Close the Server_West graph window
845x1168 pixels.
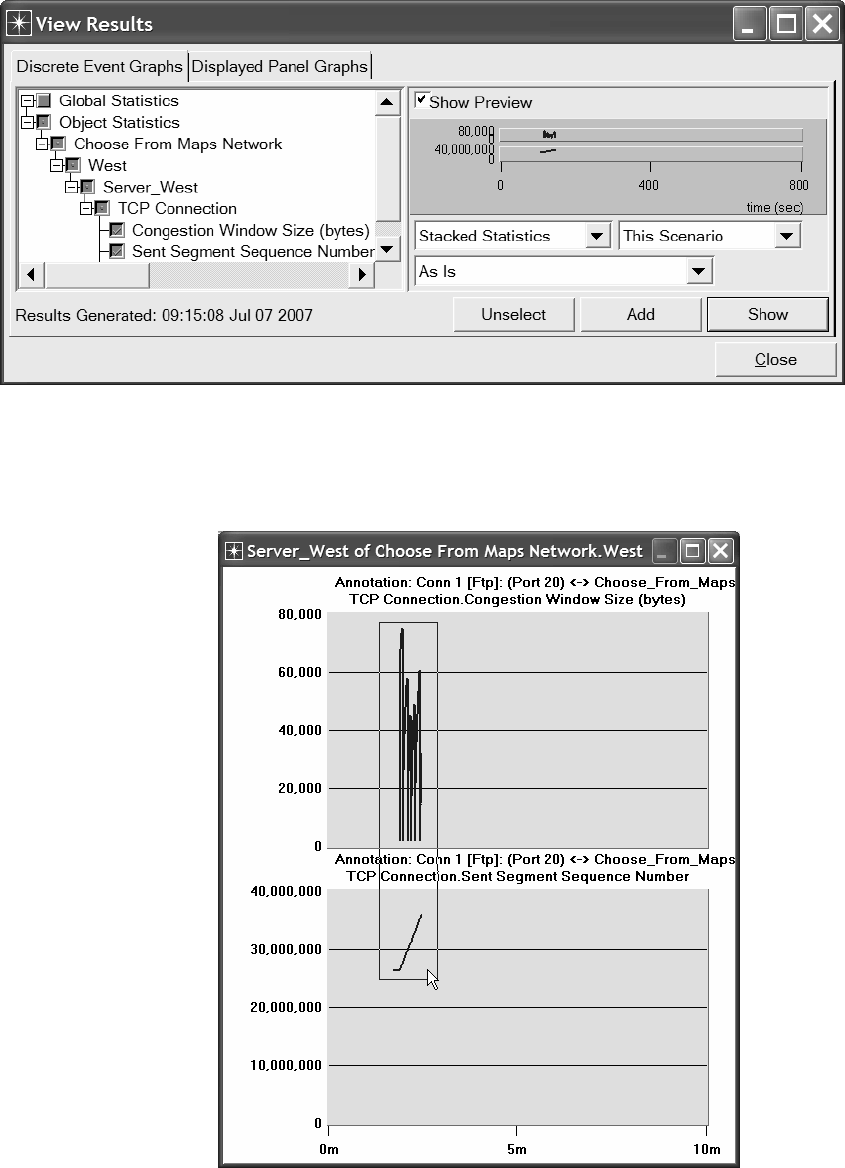(x=721, y=551)
